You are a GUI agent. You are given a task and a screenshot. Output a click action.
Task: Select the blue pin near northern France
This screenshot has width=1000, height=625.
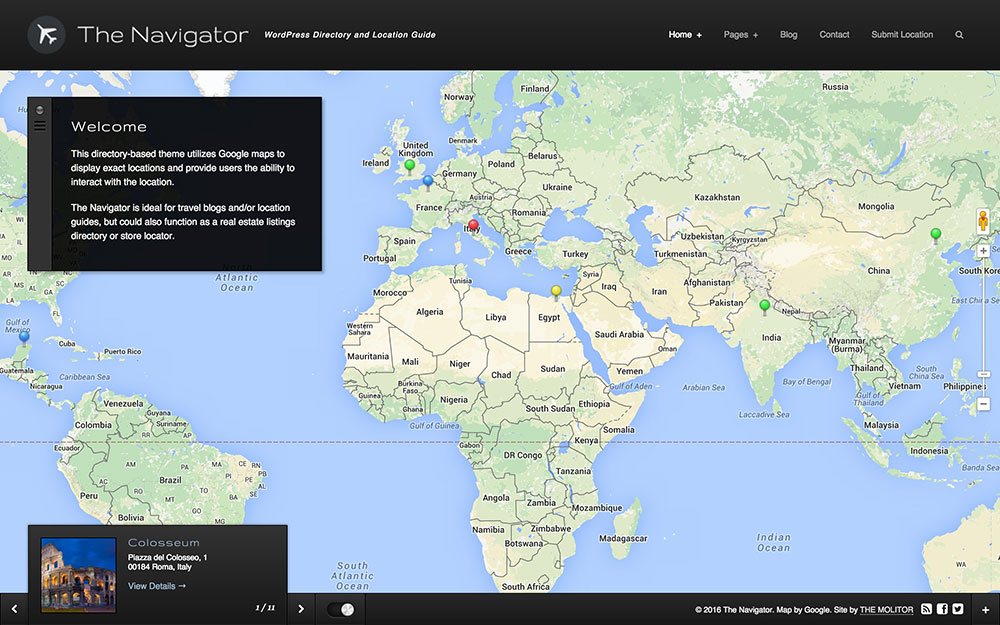(428, 182)
